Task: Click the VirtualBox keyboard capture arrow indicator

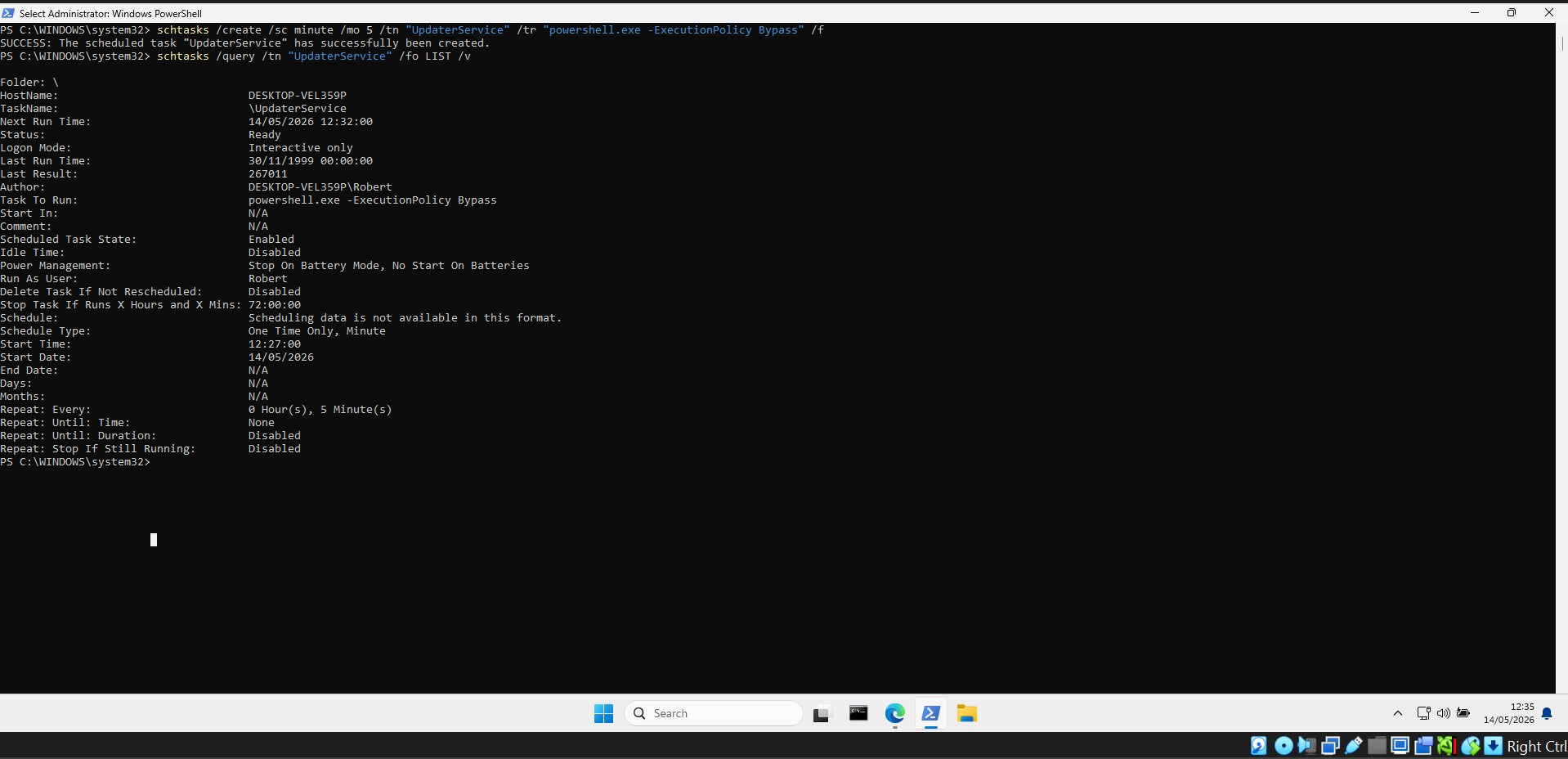Action: point(1494,746)
